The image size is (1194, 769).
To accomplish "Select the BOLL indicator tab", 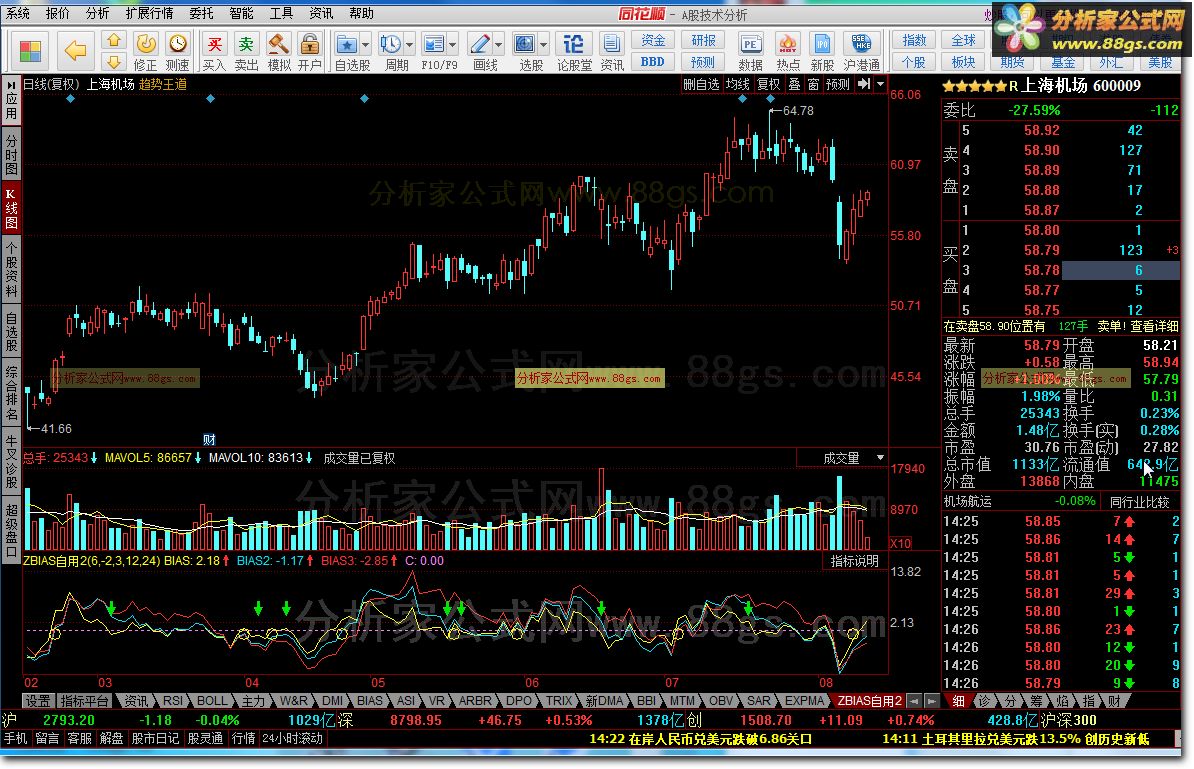I will click(x=212, y=700).
